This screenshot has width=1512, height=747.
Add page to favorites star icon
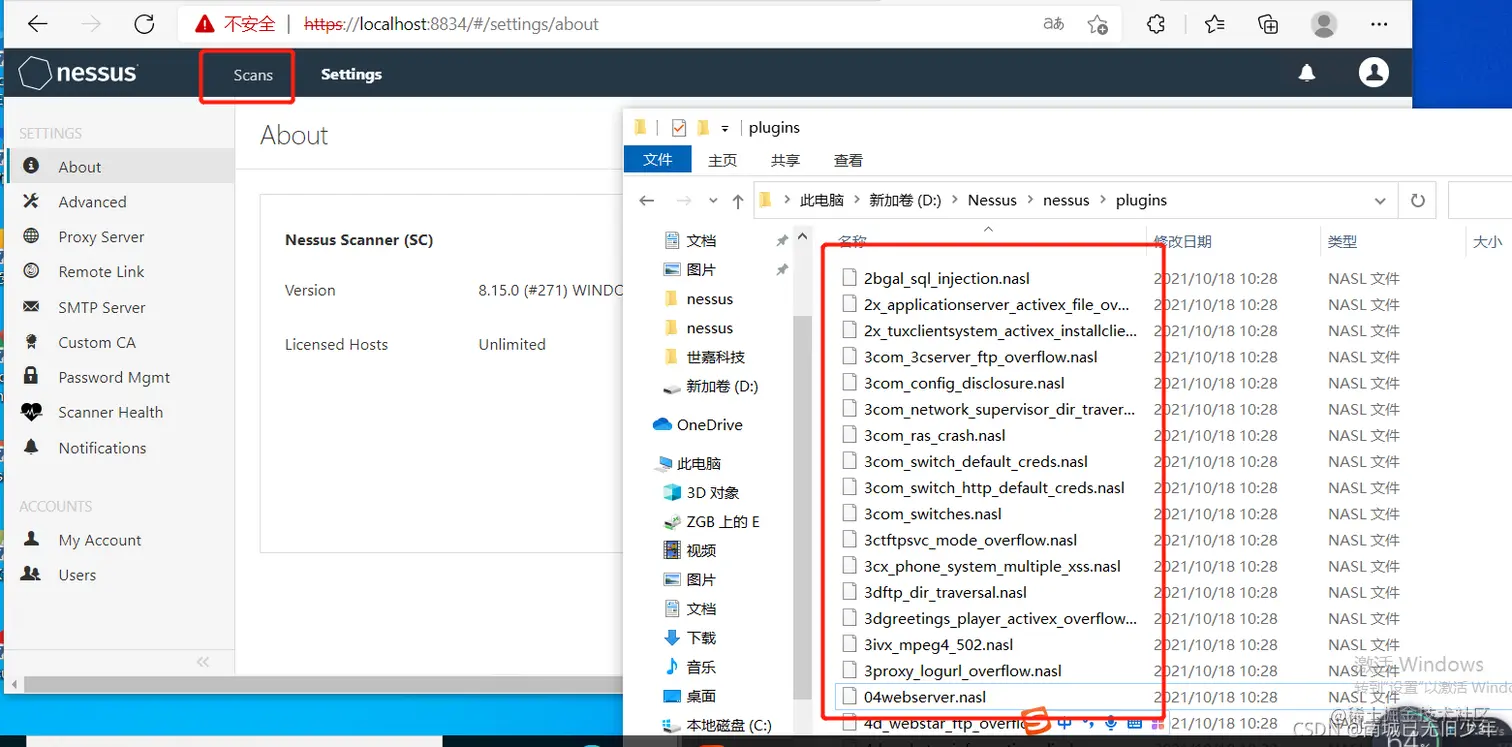click(x=1098, y=24)
